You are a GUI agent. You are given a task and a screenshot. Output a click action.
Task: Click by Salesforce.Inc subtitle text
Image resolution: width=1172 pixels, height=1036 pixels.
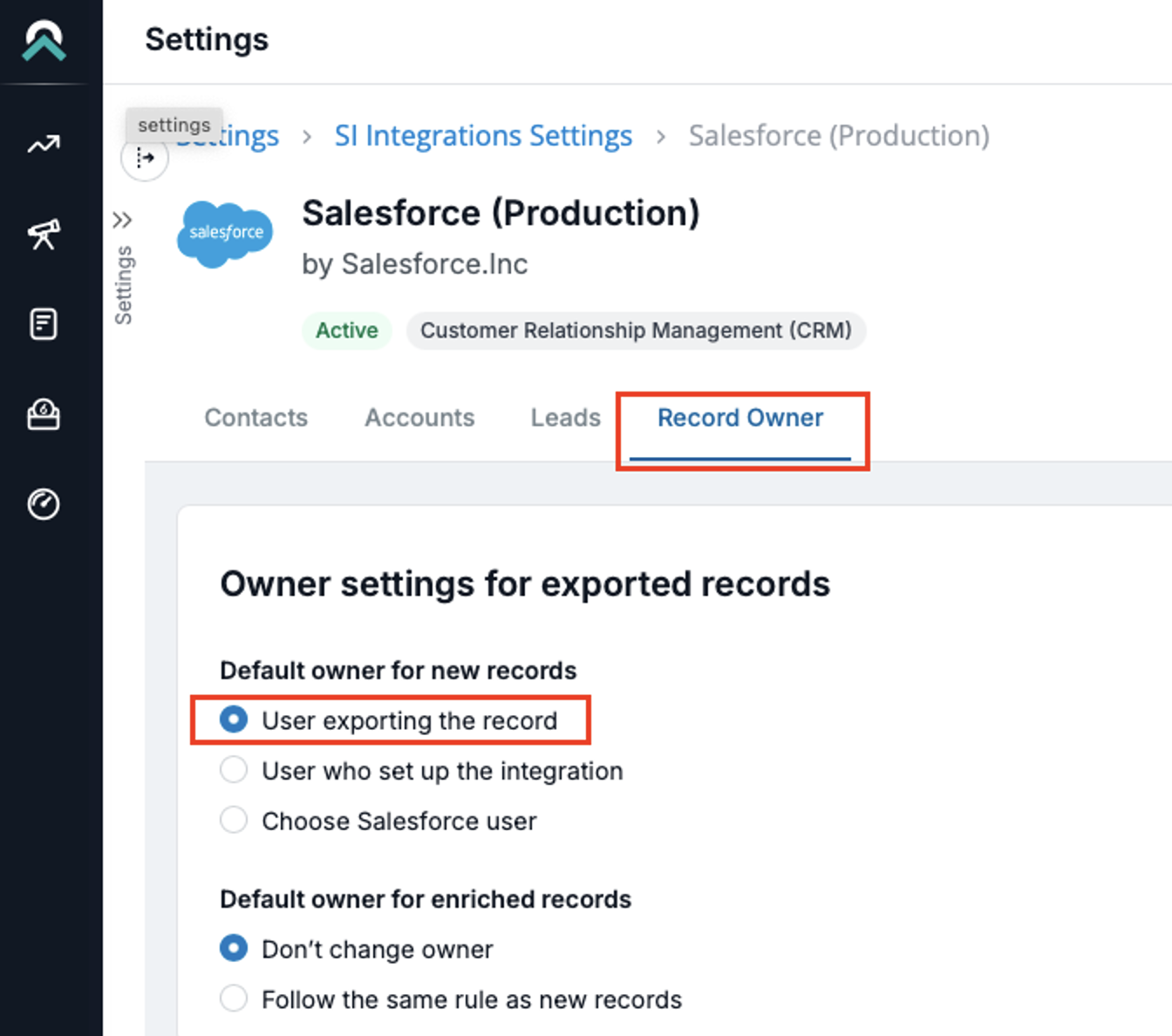415,264
